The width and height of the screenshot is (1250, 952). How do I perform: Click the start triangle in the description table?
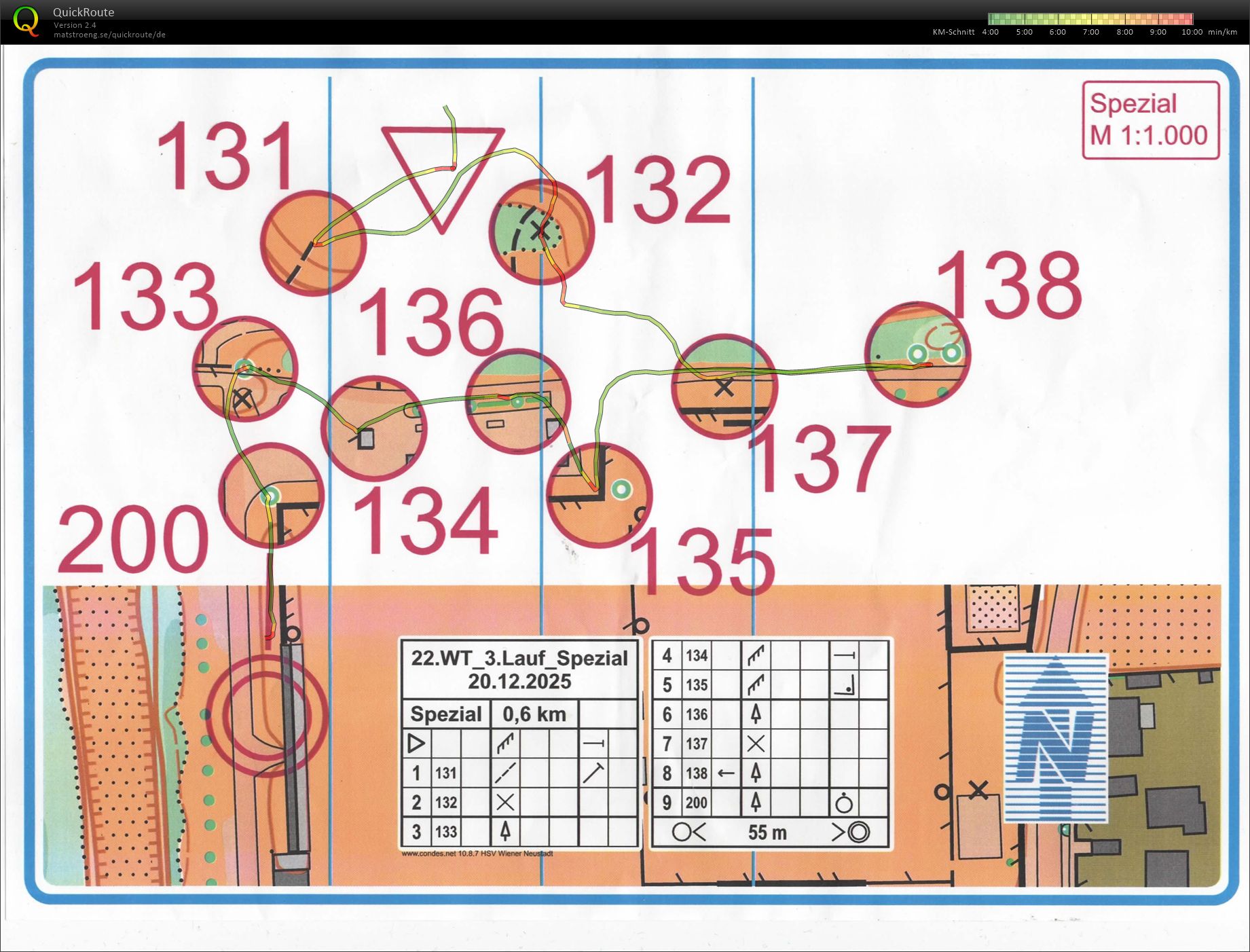click(416, 744)
